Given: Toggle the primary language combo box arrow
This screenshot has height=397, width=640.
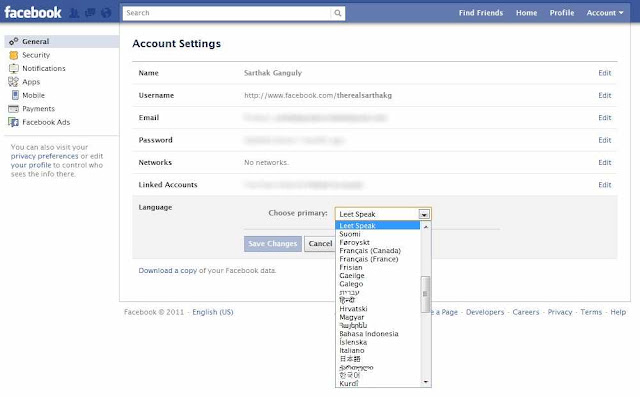Looking at the screenshot, I should (x=424, y=214).
